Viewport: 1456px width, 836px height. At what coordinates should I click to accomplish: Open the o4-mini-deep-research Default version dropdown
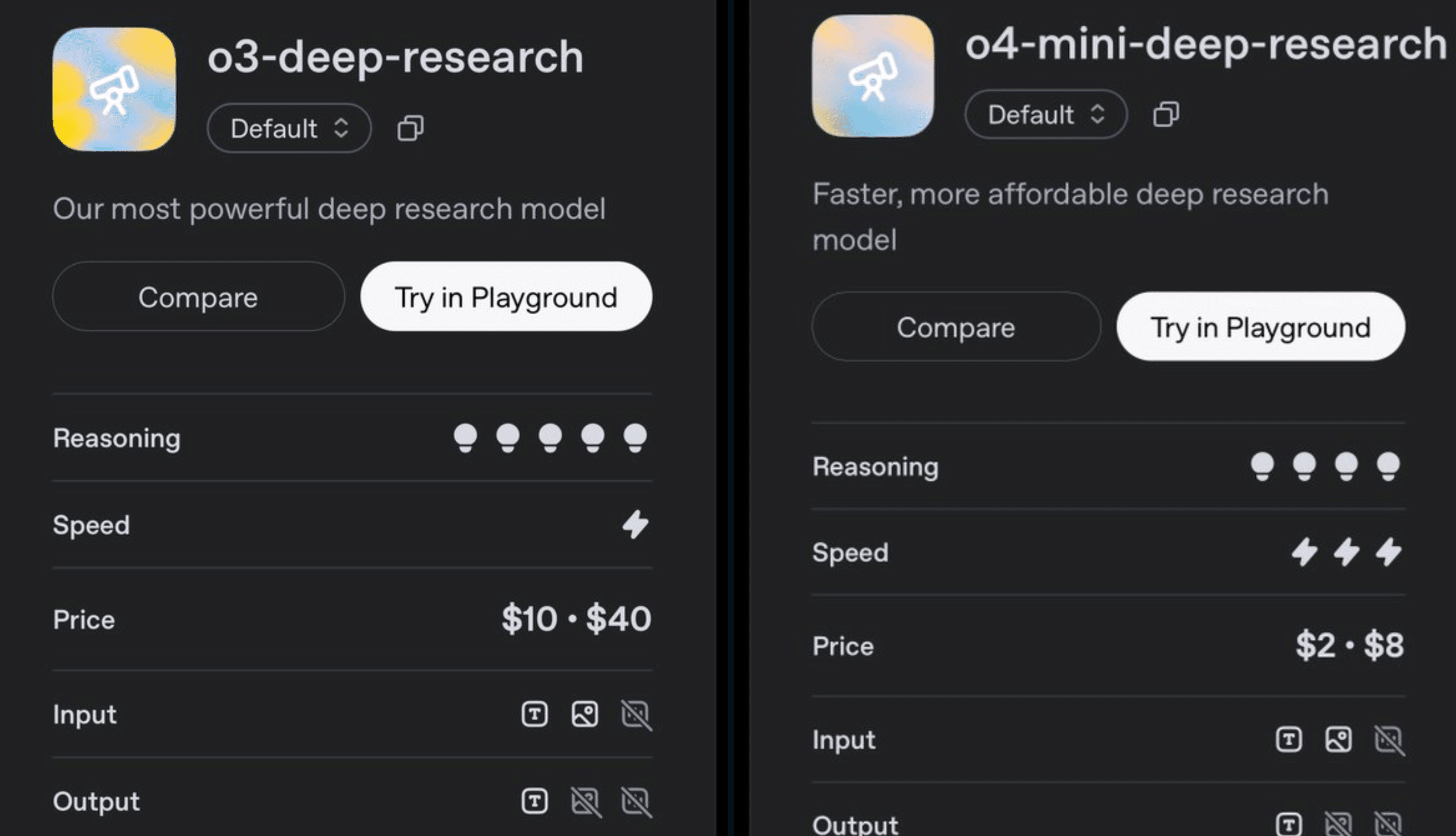[1045, 114]
